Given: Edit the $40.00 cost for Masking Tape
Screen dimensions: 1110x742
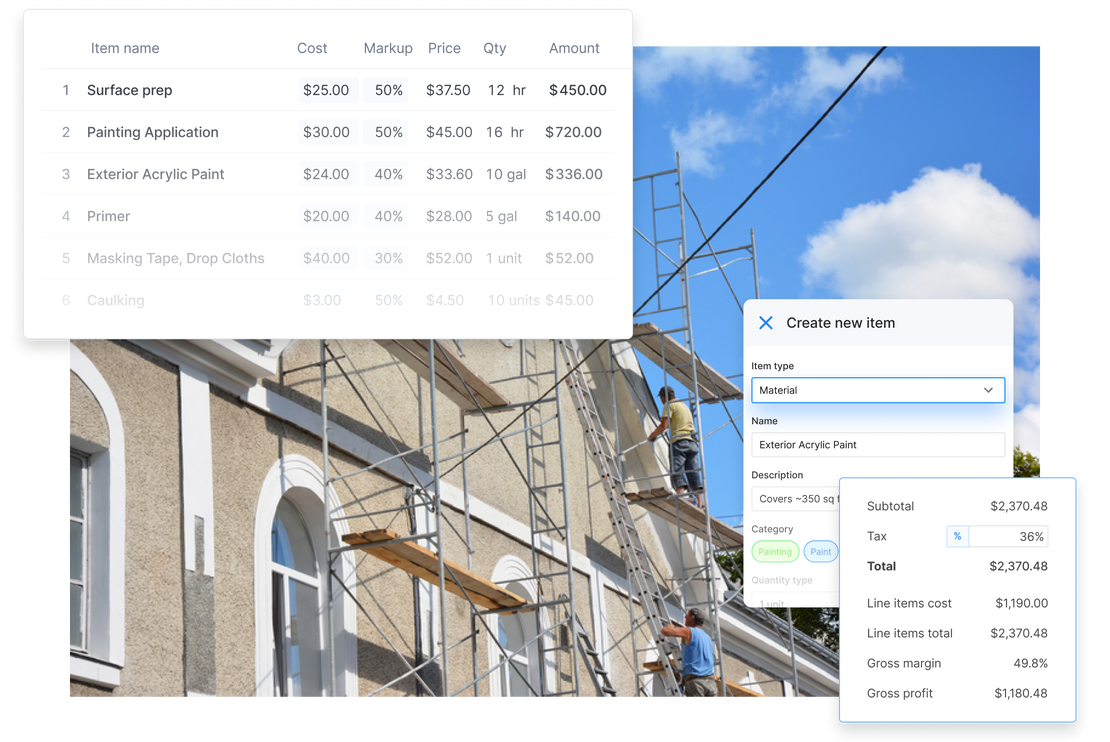Looking at the screenshot, I should pos(326,258).
